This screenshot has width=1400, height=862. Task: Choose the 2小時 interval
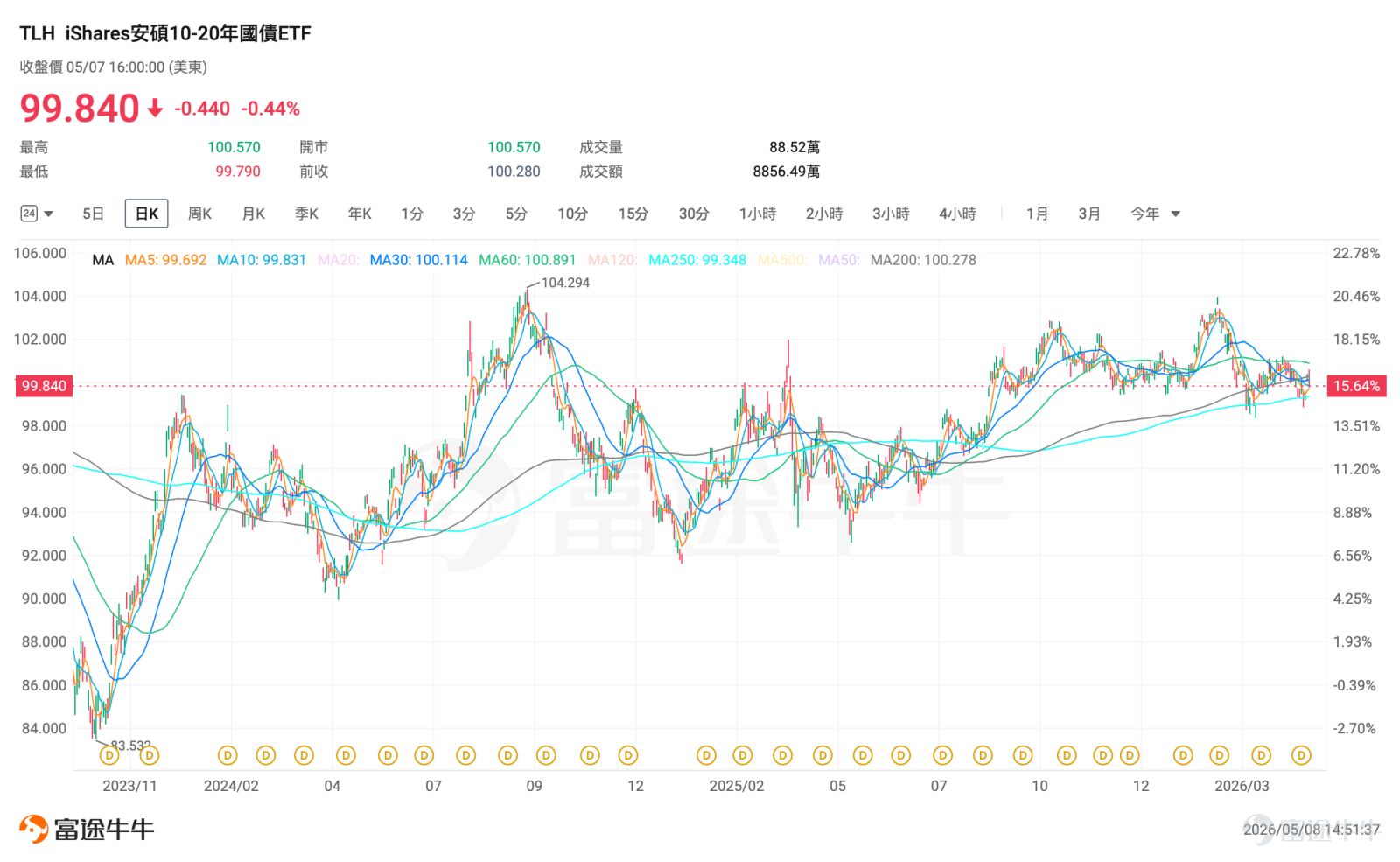click(x=824, y=214)
